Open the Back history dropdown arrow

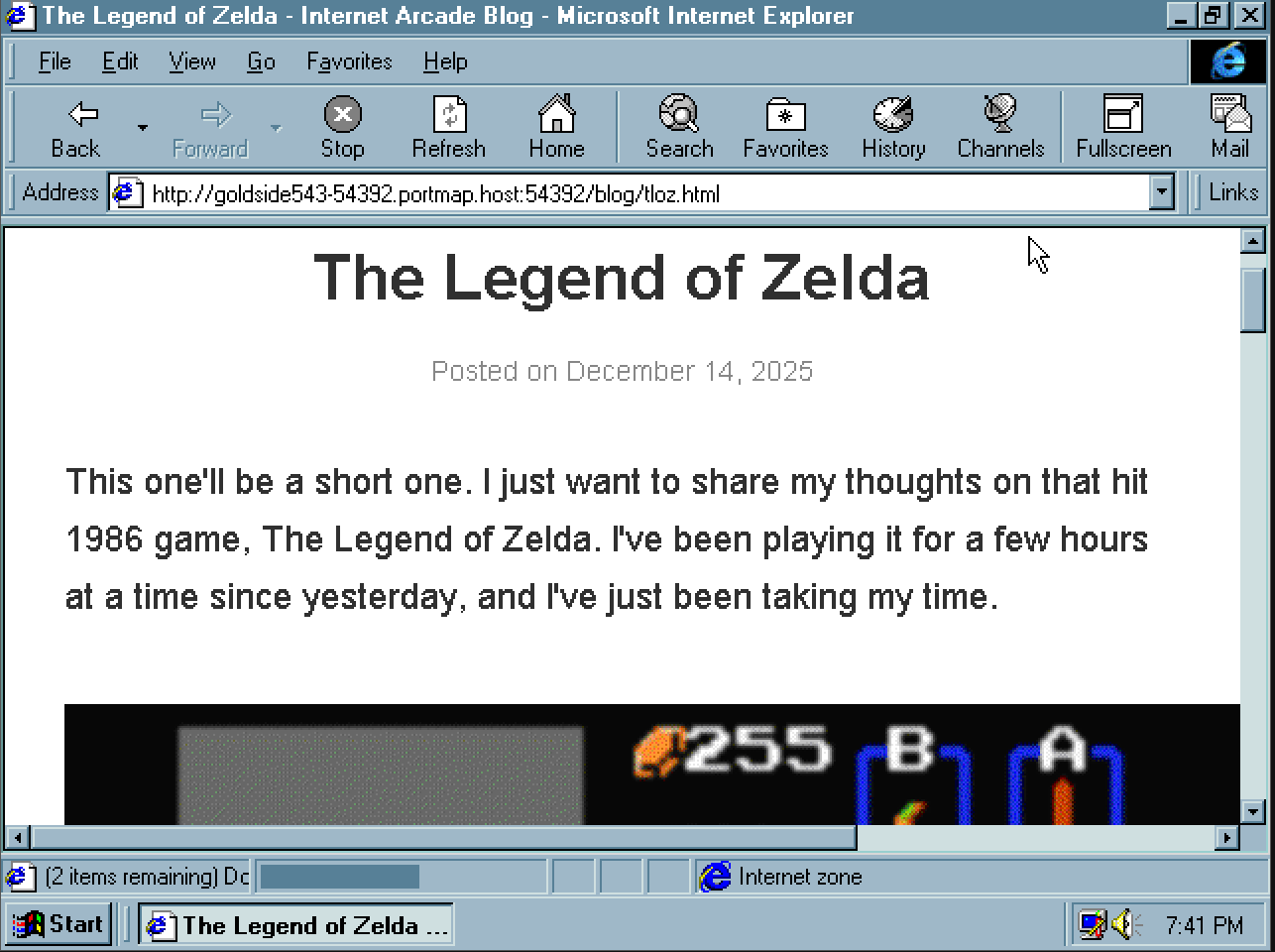tap(143, 127)
